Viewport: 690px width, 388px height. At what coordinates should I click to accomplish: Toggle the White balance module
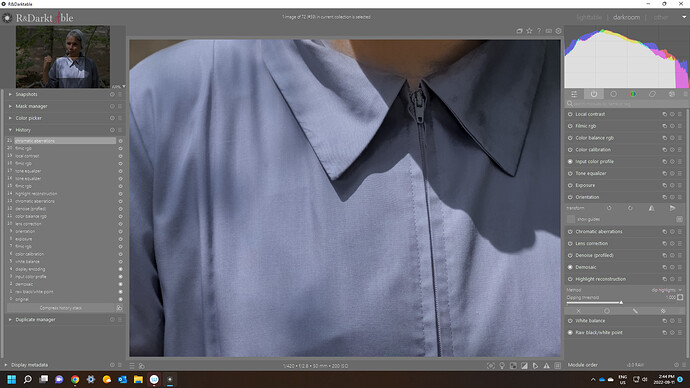coord(570,321)
